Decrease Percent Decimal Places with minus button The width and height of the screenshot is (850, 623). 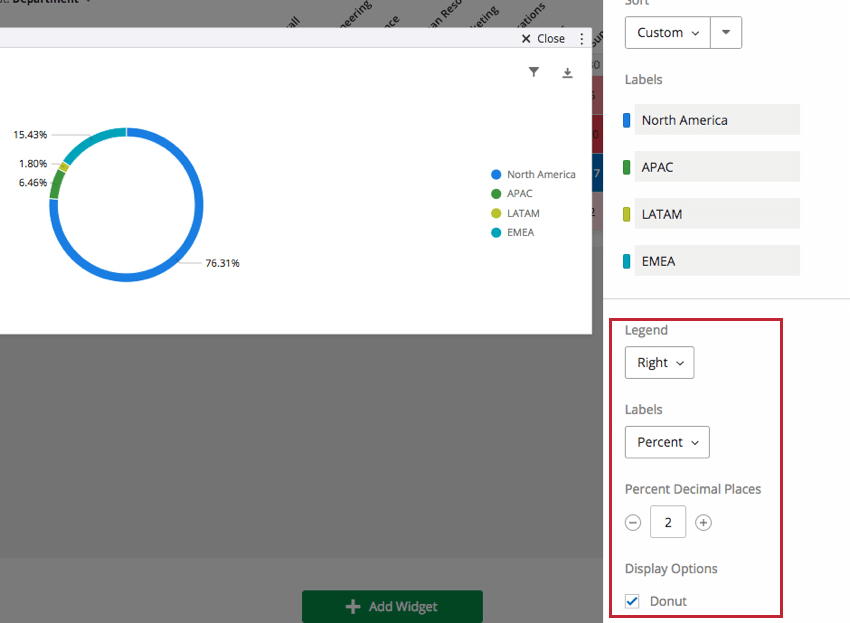(632, 521)
